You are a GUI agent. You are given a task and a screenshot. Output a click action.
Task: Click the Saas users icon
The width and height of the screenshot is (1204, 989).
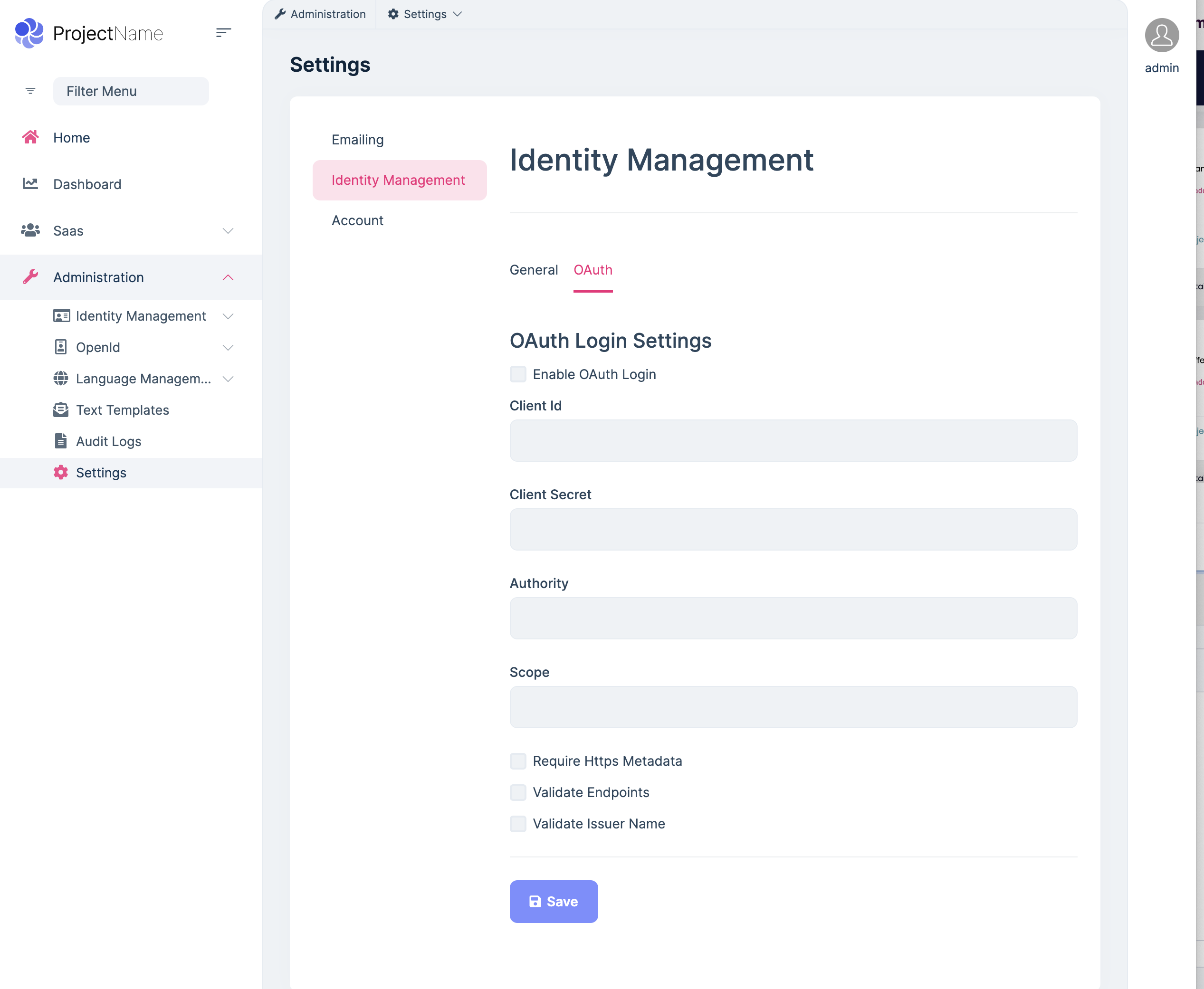pos(30,230)
